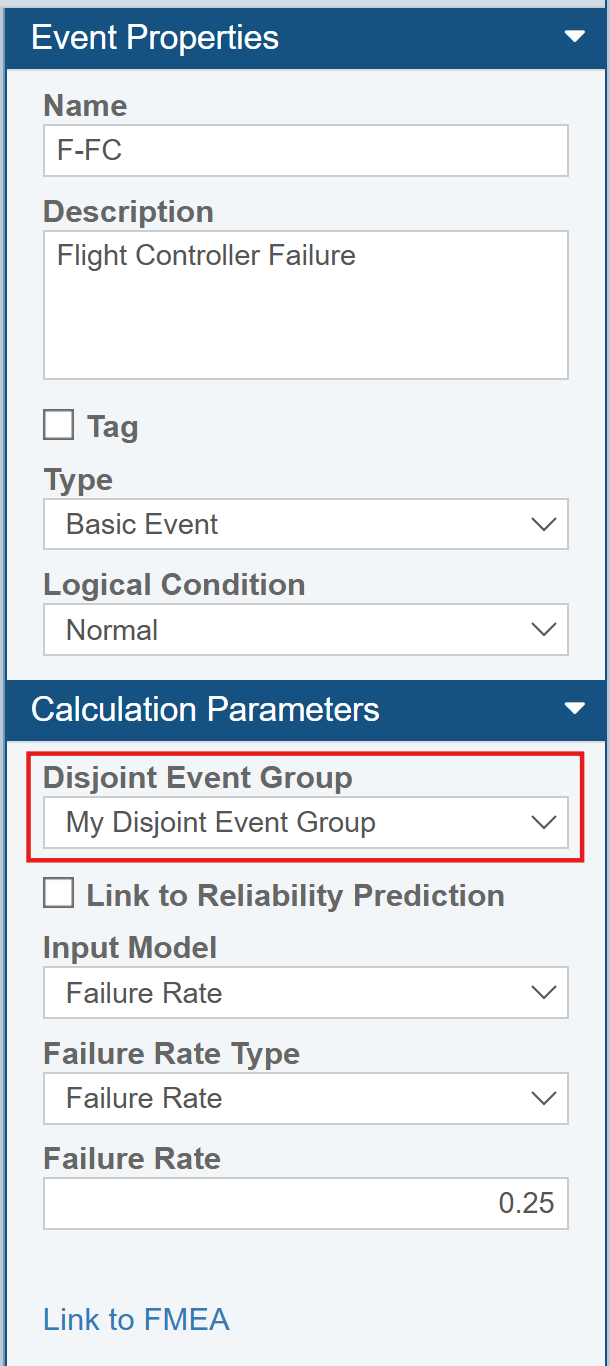Open the Disjoint Event Group dropdown
Screen dimensions: 610x1366
[x=305, y=823]
